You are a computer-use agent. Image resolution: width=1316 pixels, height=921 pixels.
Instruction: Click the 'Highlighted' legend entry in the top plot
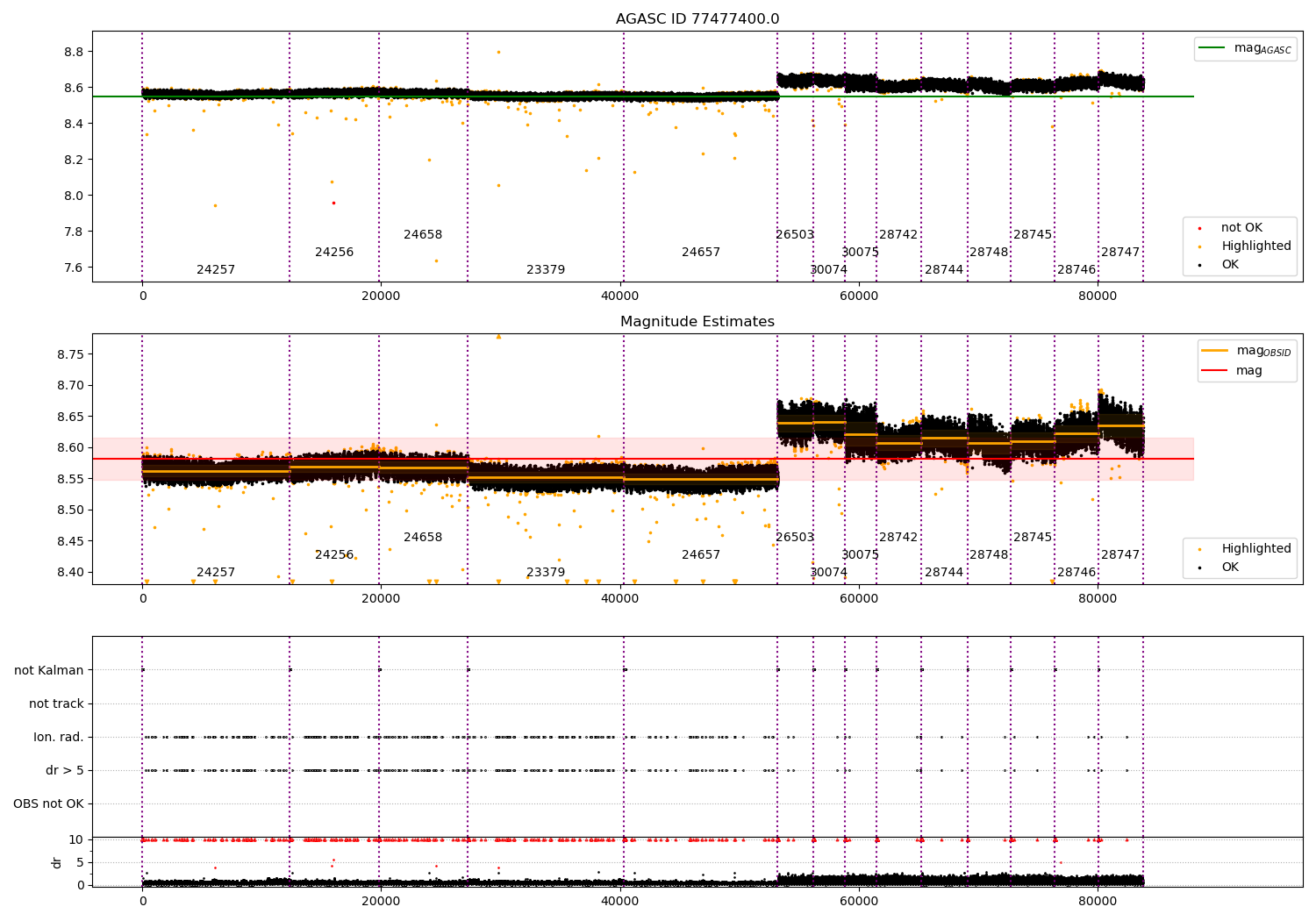(1246, 246)
